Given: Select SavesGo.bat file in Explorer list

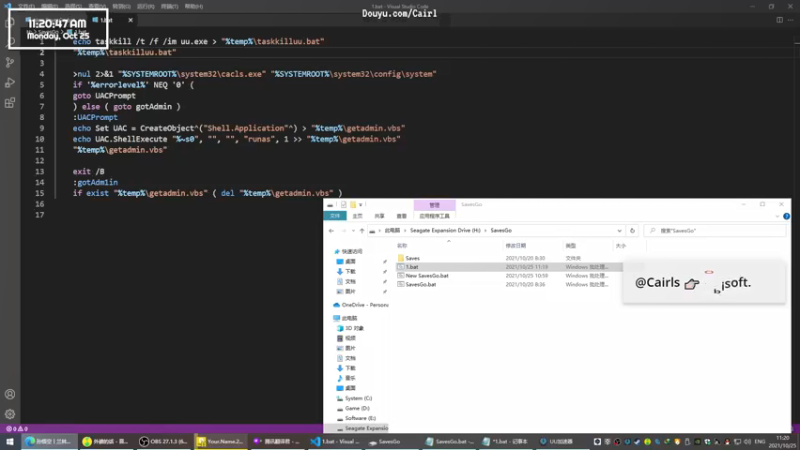Looking at the screenshot, I should click(x=416, y=284).
